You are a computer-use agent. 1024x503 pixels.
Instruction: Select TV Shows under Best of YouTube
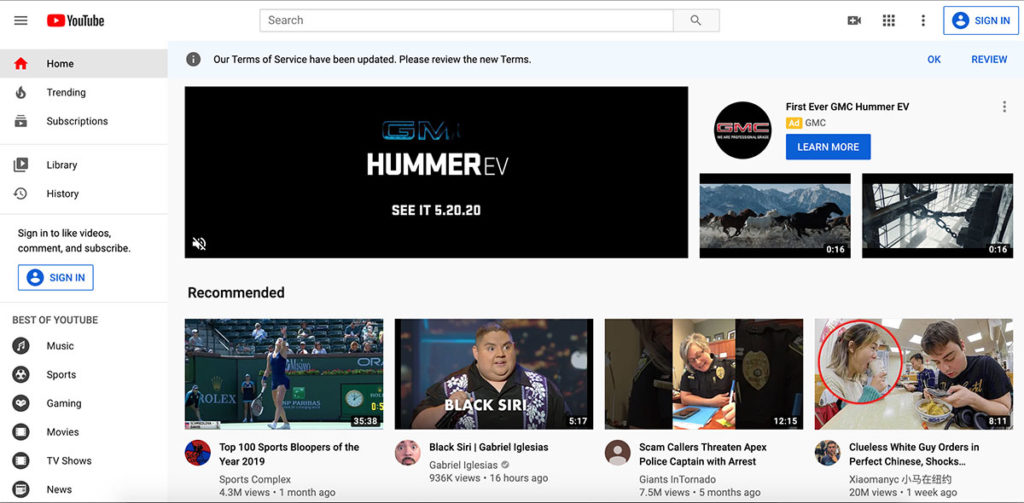point(84,461)
